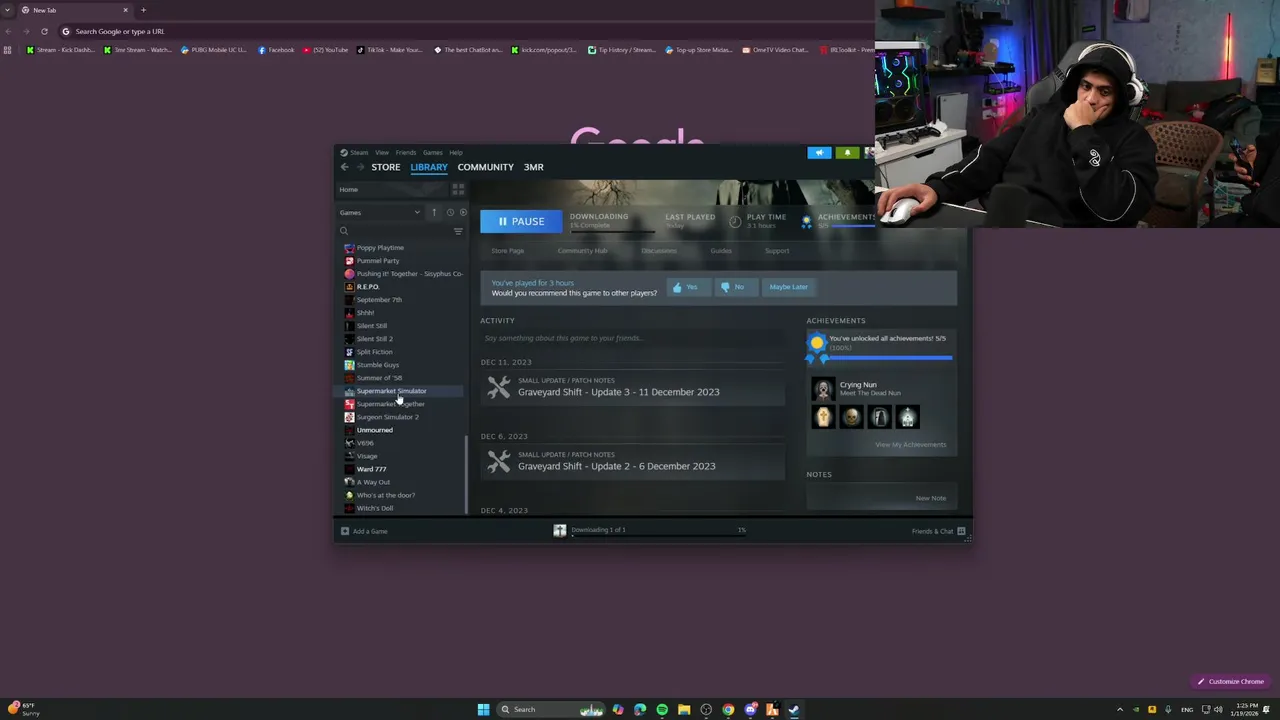This screenshot has width=1280, height=720.
Task: Open Customize Chrome button
Action: tap(1231, 682)
